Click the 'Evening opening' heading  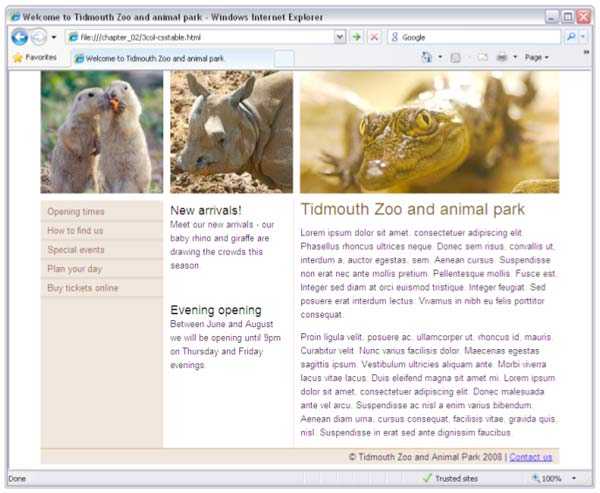pos(216,310)
